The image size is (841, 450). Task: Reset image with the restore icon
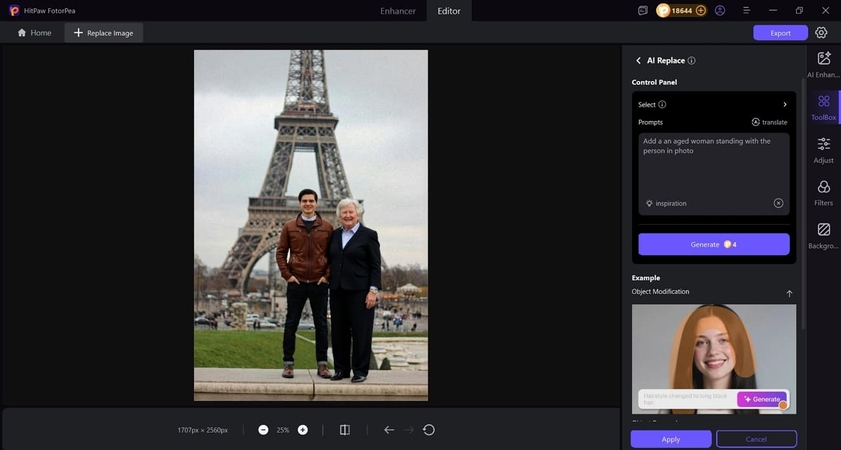point(429,430)
